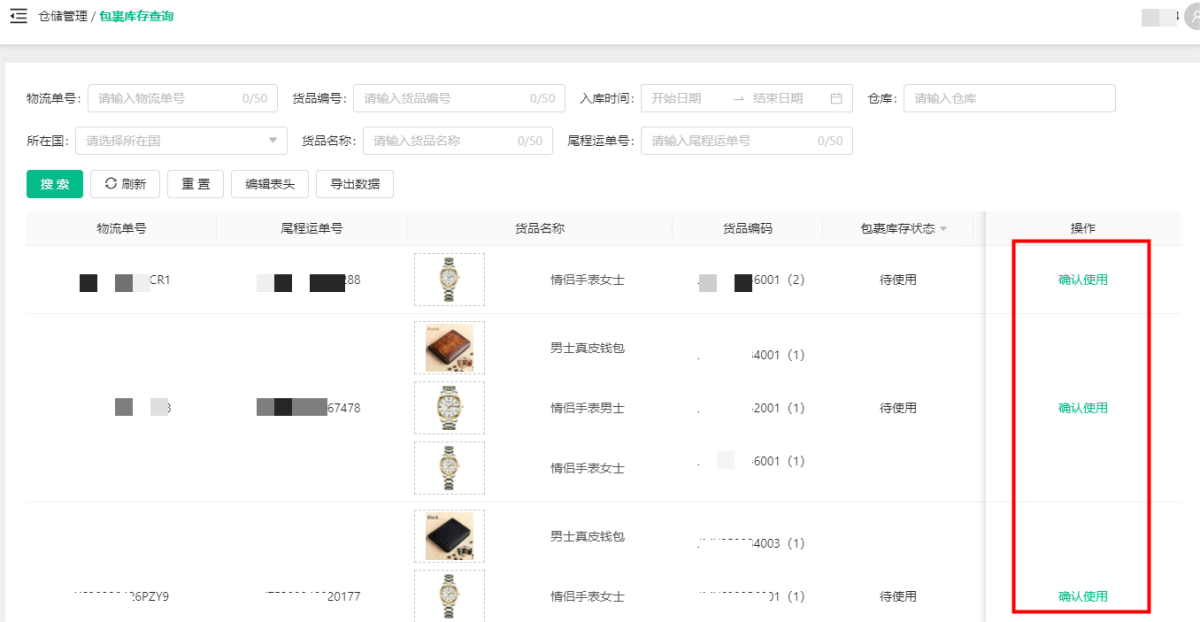Select 包裹库存查询 breadcrumb item

click(136, 16)
